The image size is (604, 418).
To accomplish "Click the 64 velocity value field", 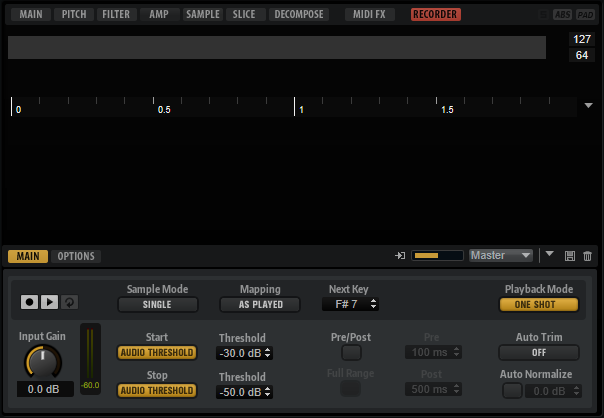I will pyautogui.click(x=582, y=55).
